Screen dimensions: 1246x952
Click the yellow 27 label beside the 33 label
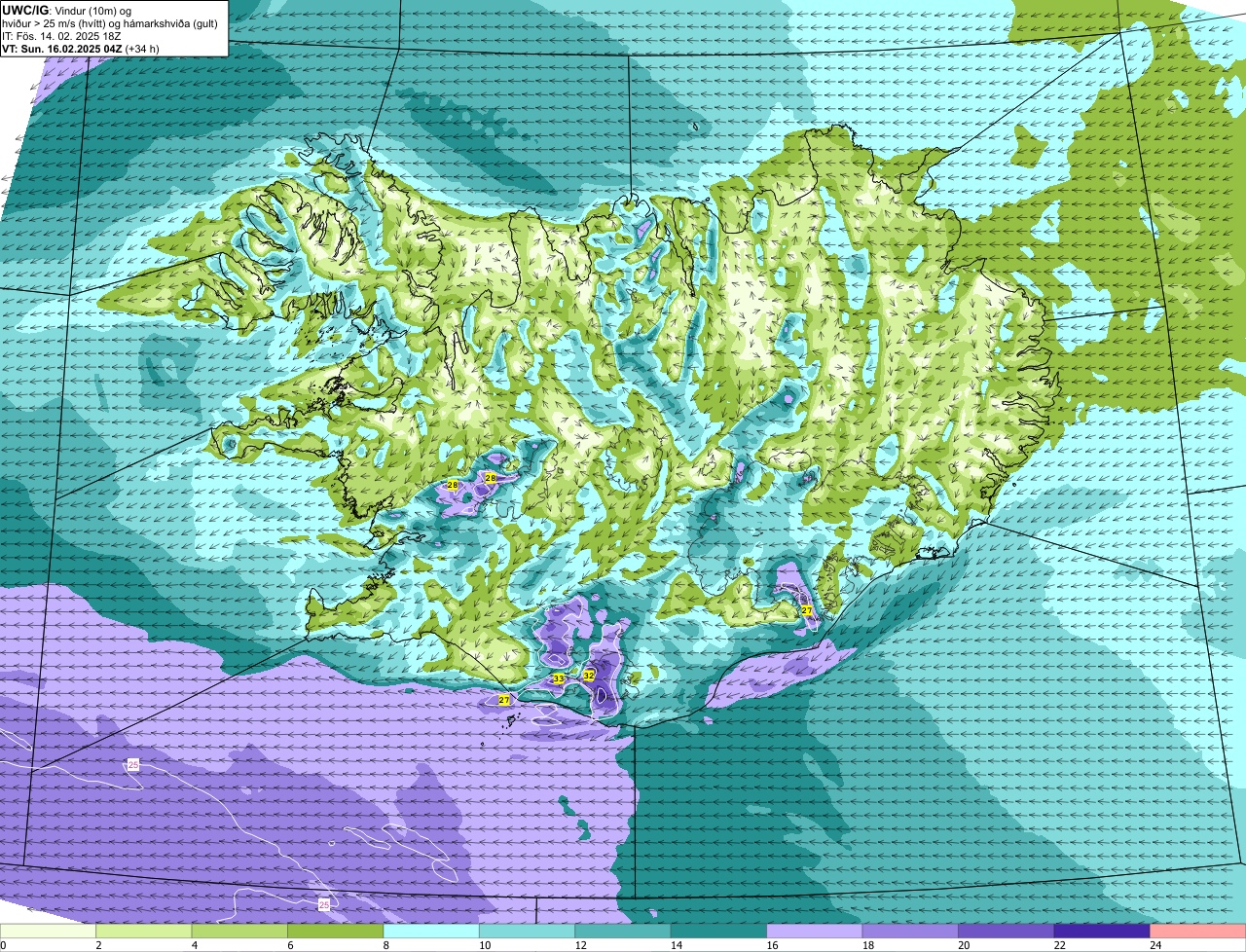(x=503, y=700)
